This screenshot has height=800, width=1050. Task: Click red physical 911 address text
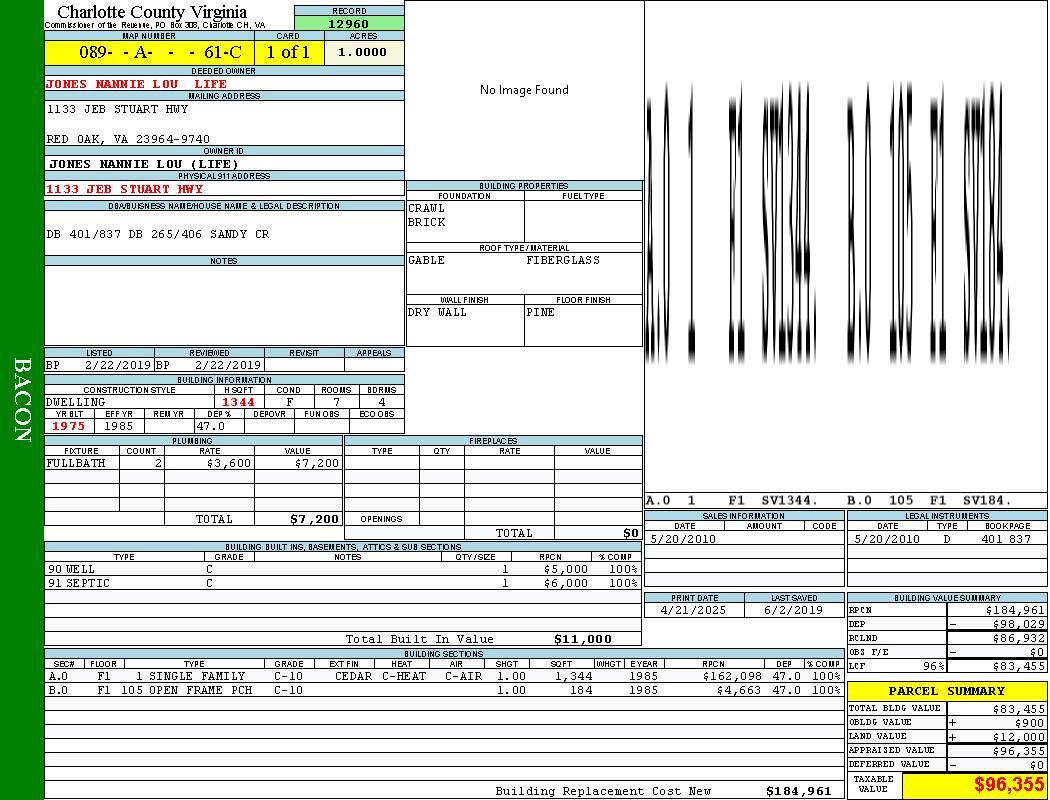(124, 189)
